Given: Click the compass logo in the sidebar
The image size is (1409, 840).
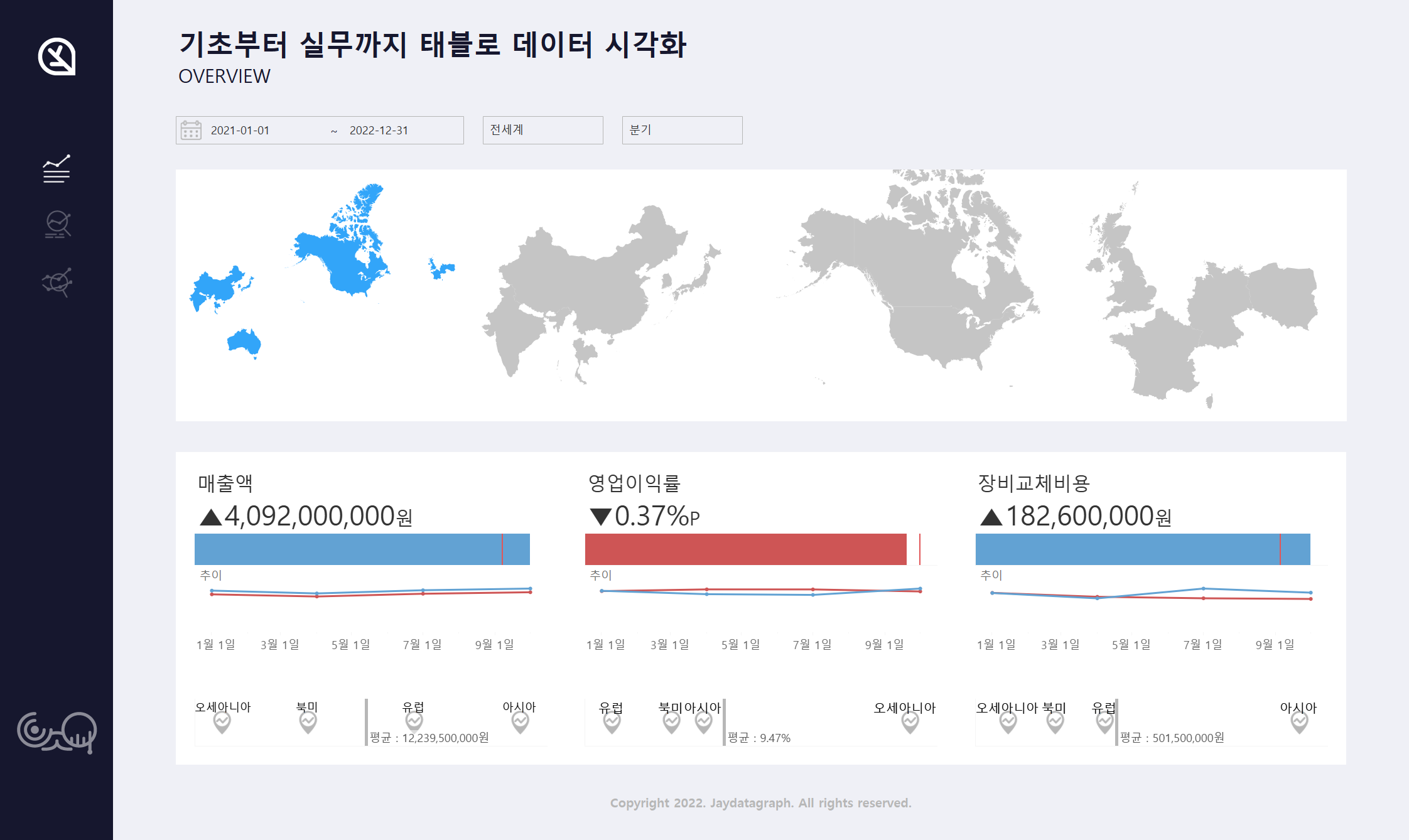Looking at the screenshot, I should point(57,57).
